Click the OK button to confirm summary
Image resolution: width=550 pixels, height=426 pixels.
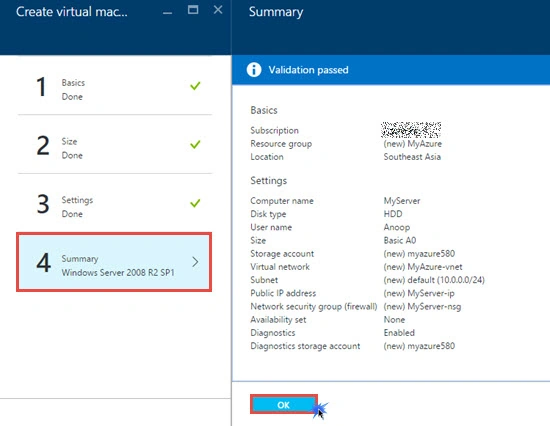(x=283, y=405)
